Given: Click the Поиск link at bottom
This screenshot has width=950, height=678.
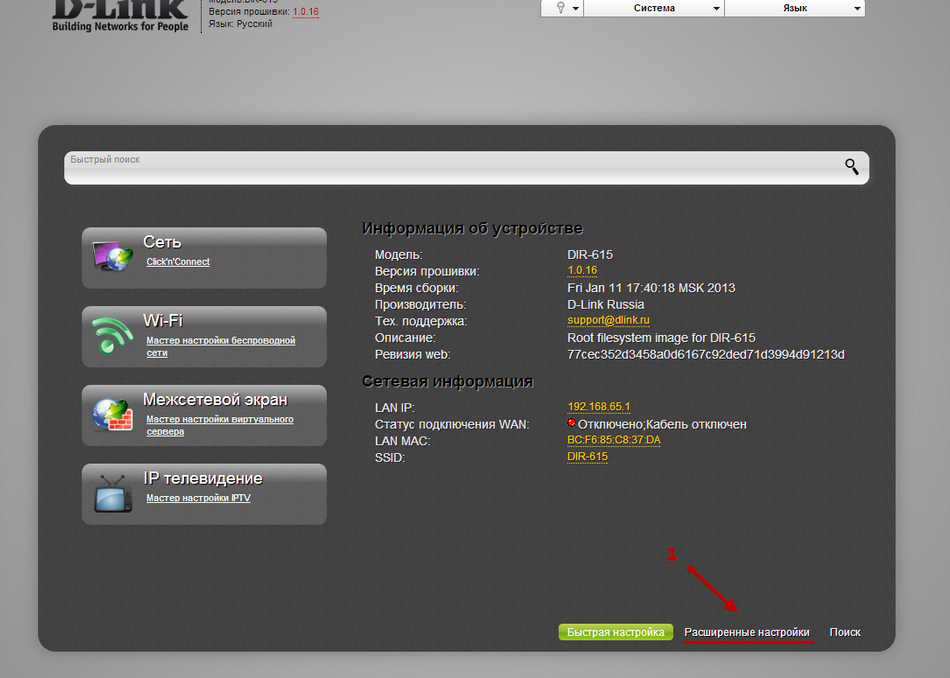Looking at the screenshot, I should [845, 632].
